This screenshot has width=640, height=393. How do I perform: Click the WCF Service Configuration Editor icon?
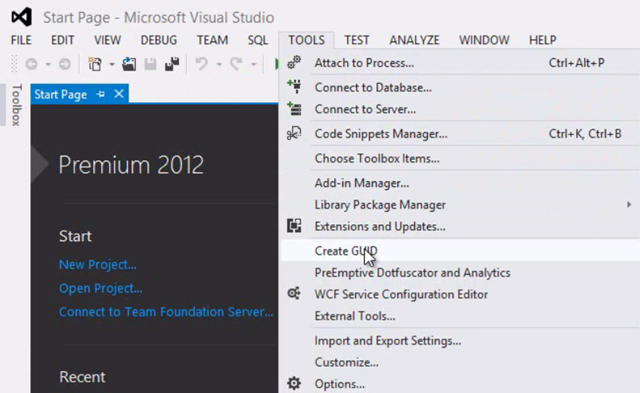coord(294,293)
